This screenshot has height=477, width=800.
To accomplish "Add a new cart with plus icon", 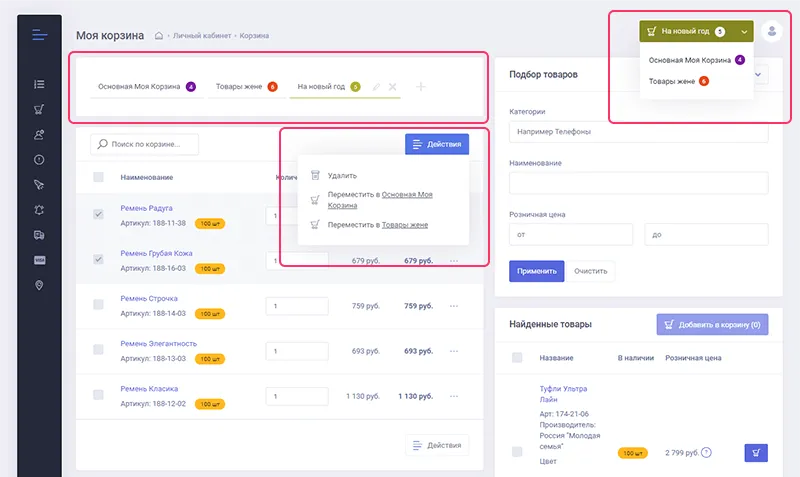I will click(x=420, y=87).
